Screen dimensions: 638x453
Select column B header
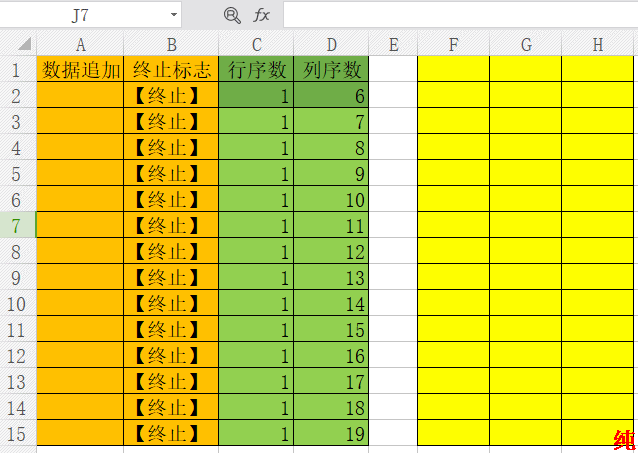tap(171, 44)
